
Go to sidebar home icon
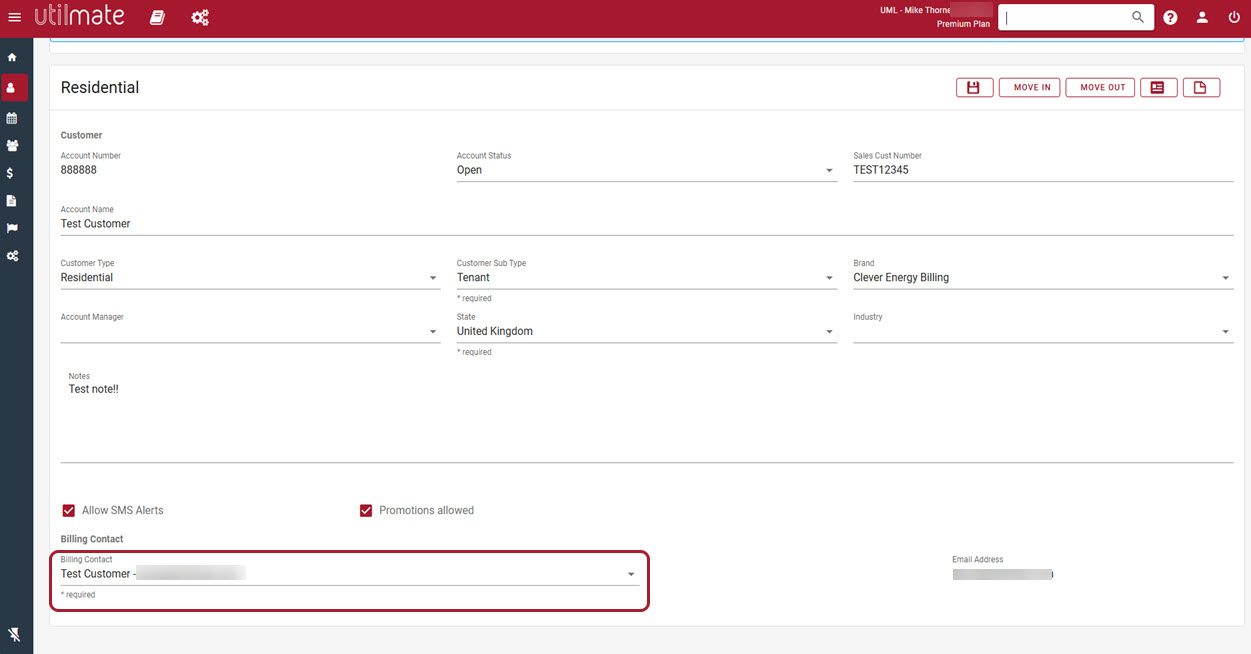(12, 57)
